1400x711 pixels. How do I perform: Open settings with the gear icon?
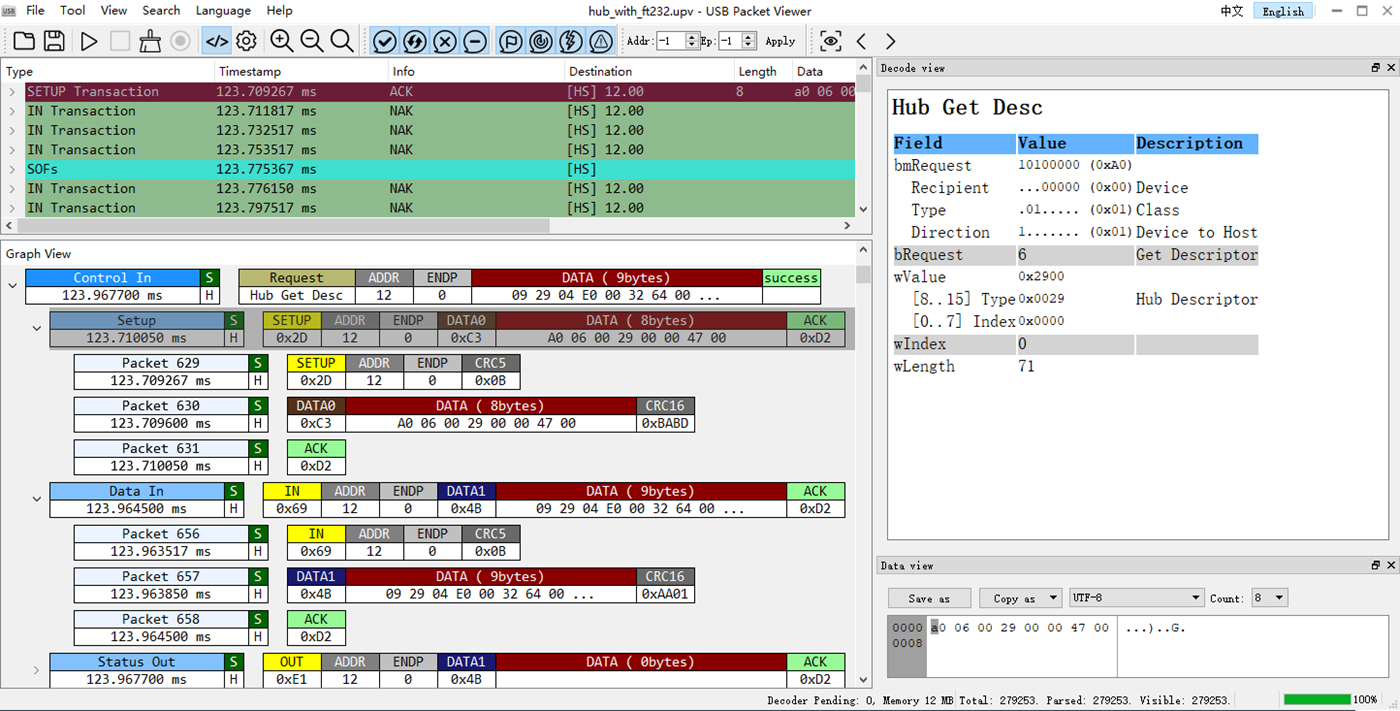(x=246, y=41)
